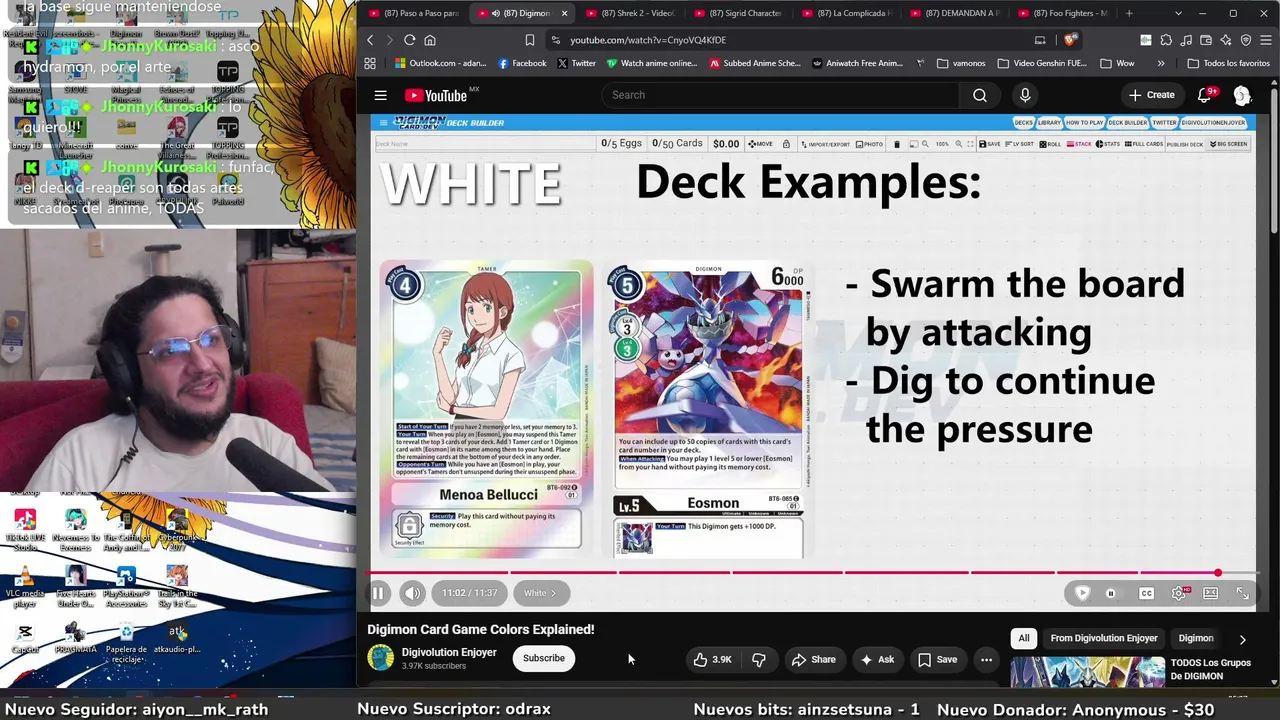Open YouTube notifications bell
The width and height of the screenshot is (1280, 720).
click(x=1205, y=95)
